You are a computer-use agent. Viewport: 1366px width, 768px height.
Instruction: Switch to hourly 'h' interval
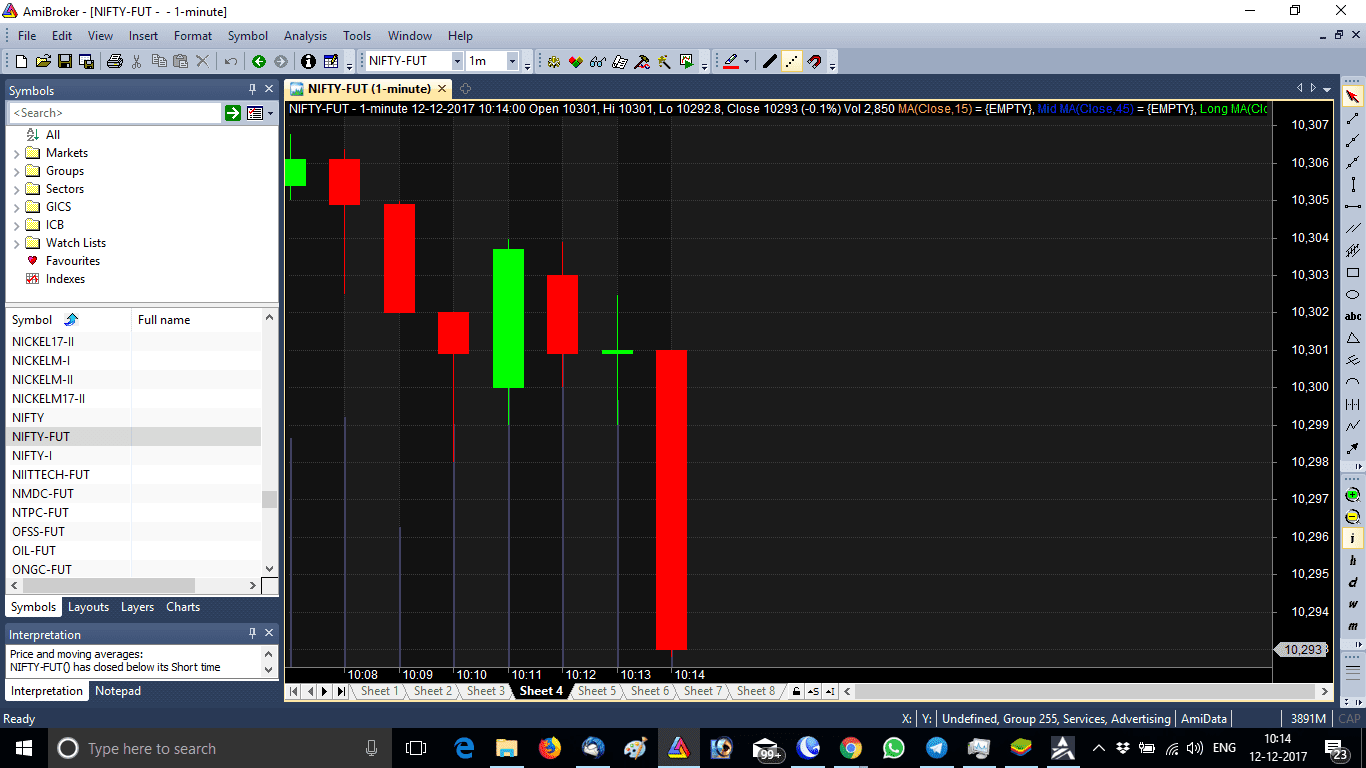pyautogui.click(x=1353, y=561)
